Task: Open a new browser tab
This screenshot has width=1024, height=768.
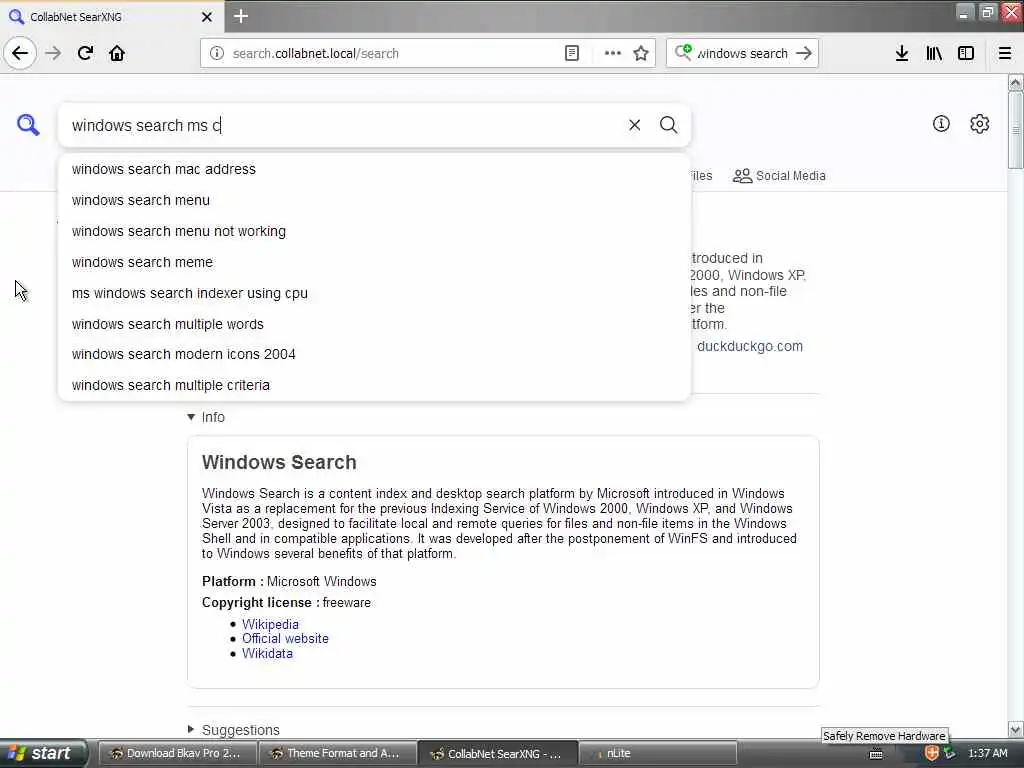Action: tap(240, 16)
